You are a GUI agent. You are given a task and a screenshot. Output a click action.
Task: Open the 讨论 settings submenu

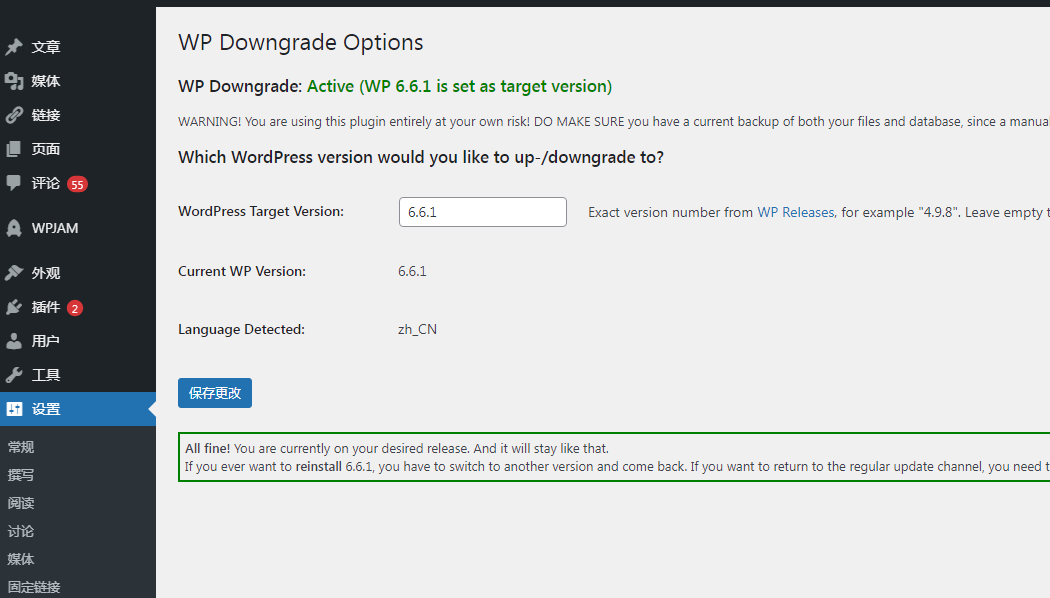pos(21,531)
